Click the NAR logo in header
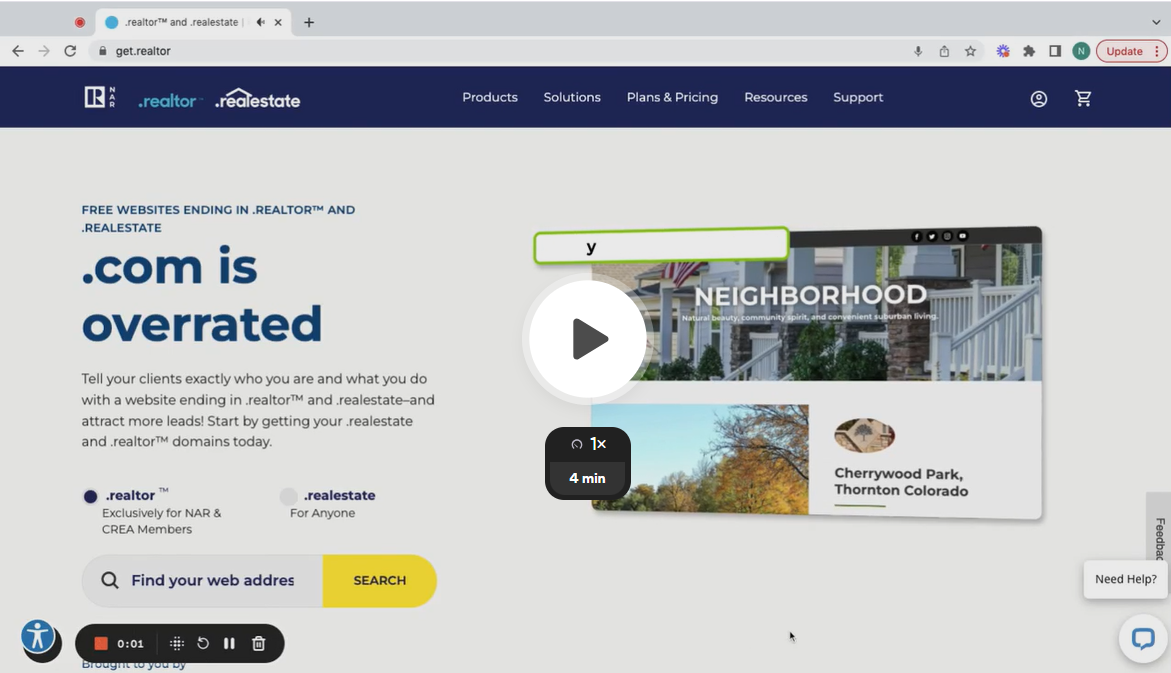This screenshot has width=1171, height=673. click(99, 97)
